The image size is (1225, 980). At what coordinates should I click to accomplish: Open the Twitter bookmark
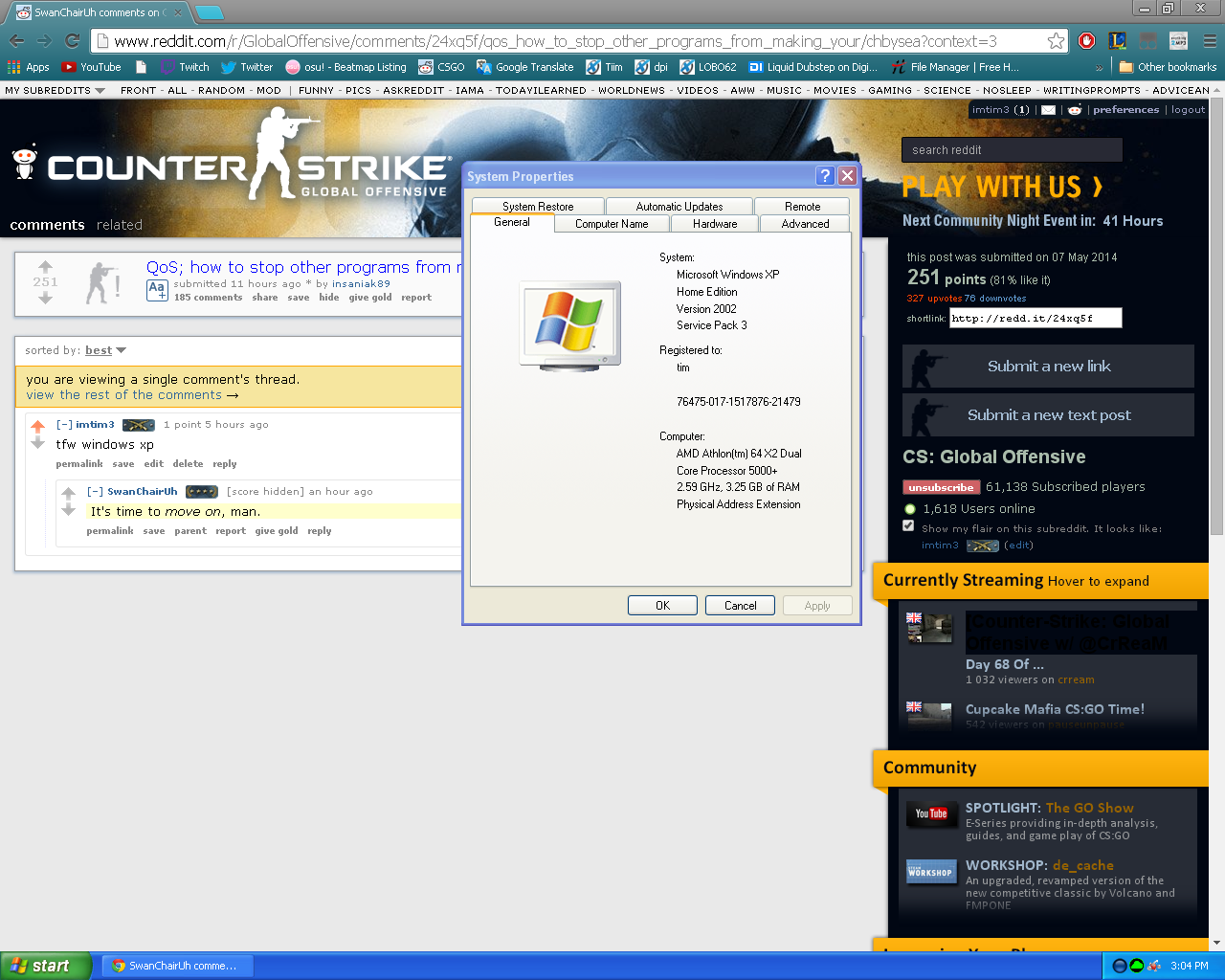(x=247, y=67)
